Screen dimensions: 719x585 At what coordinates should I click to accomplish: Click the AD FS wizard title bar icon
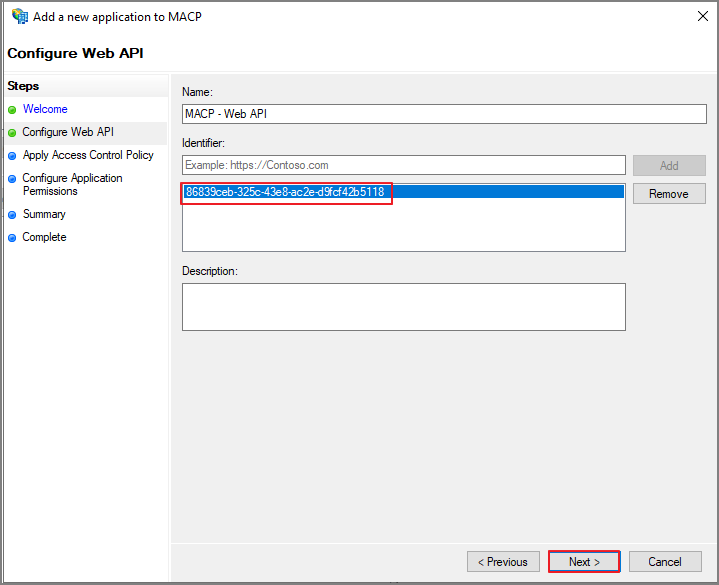[20, 16]
